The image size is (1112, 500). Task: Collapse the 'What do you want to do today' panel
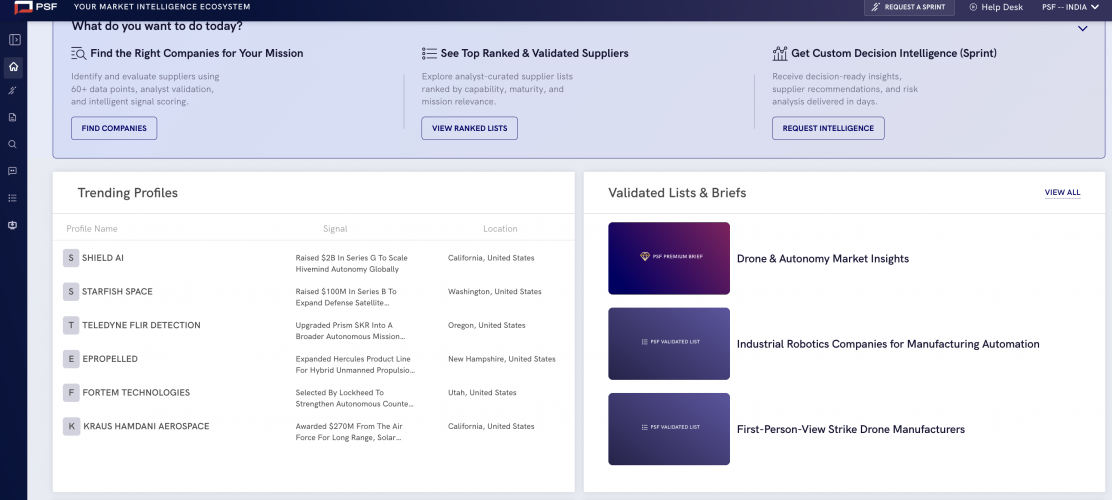1082,29
